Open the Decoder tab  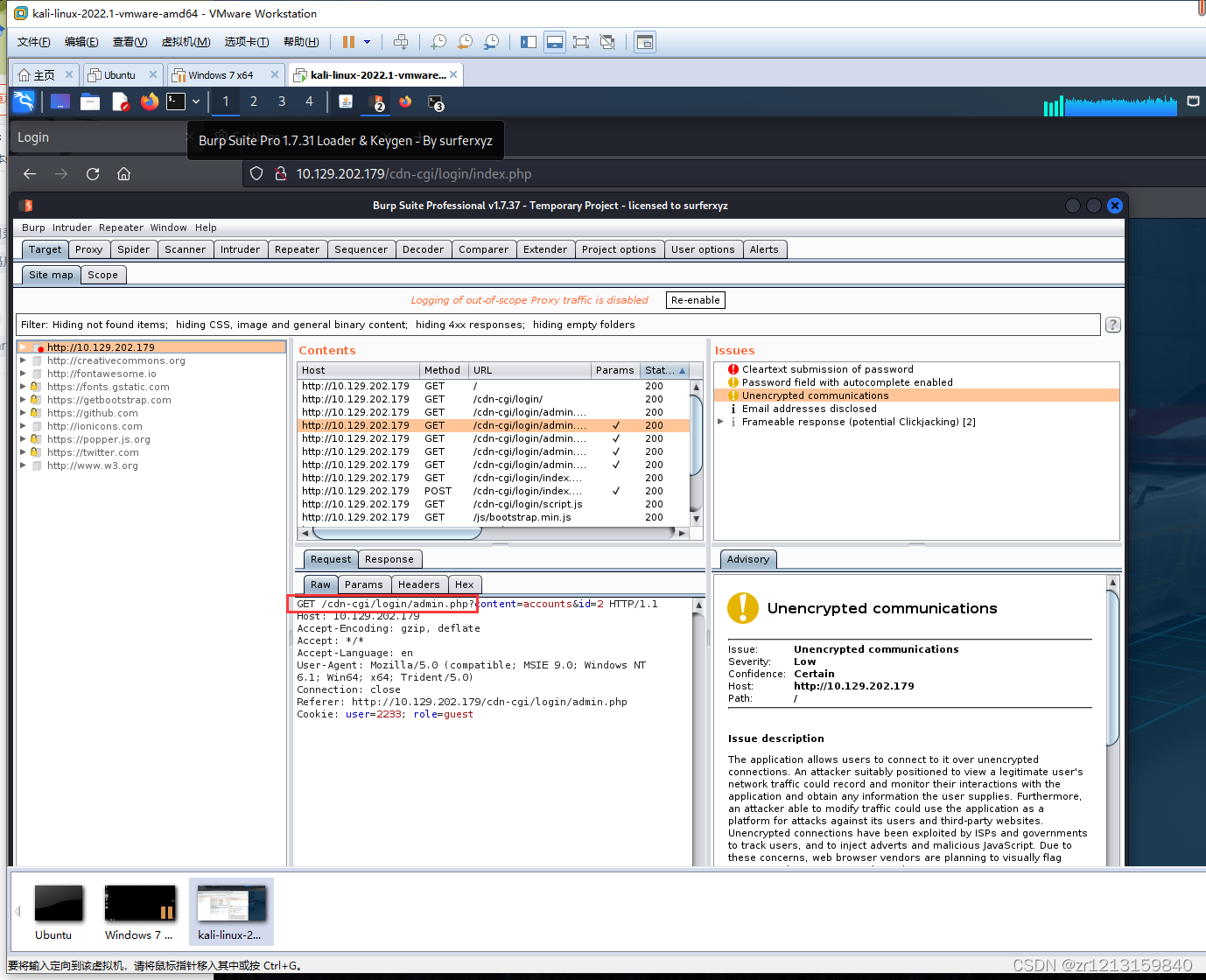(x=423, y=249)
